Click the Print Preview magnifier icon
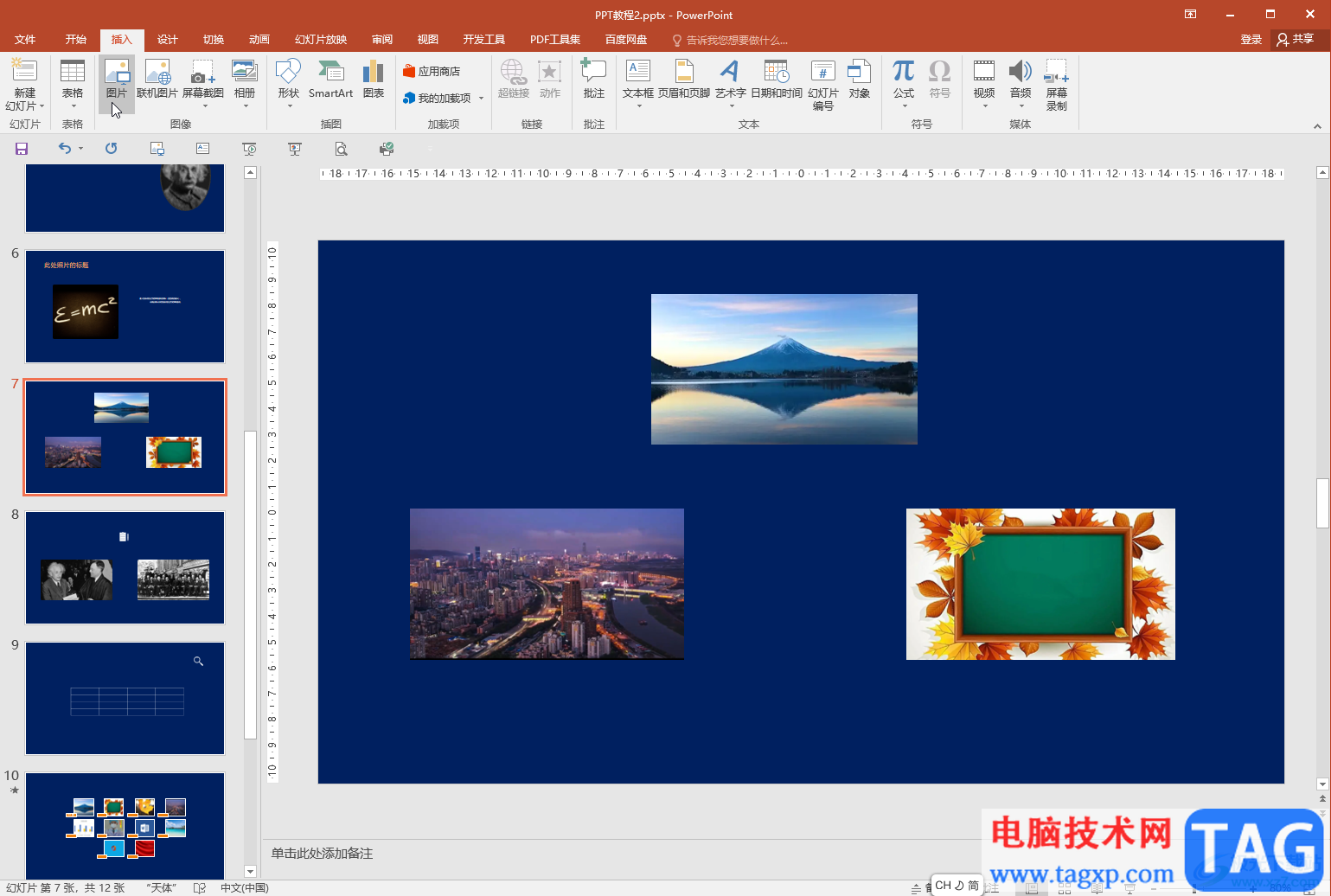 click(x=341, y=149)
